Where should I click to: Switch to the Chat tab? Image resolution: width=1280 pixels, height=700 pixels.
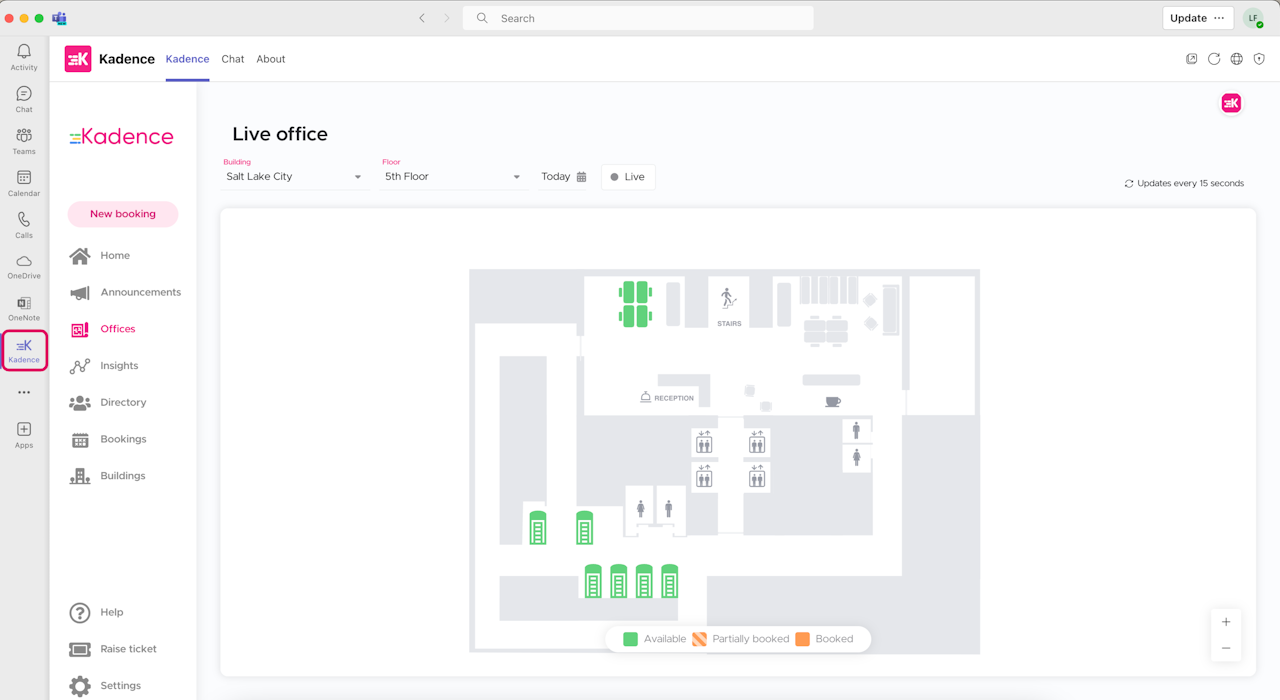(233, 59)
